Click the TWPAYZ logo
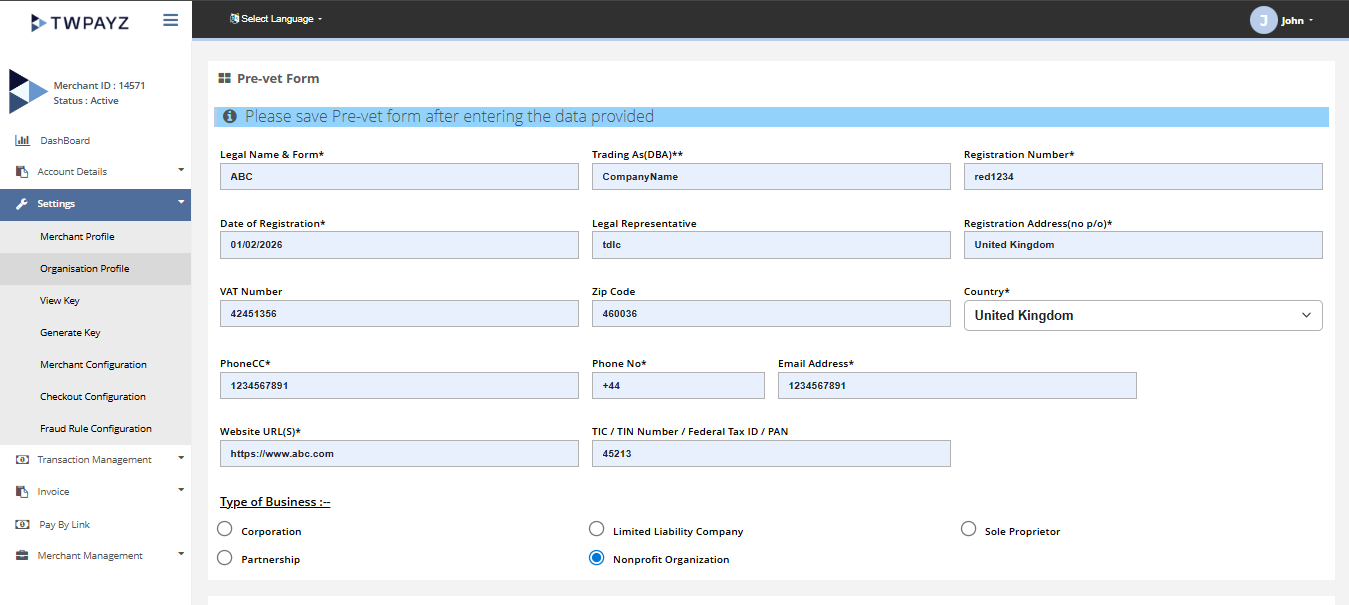The width and height of the screenshot is (1349, 605). [80, 22]
